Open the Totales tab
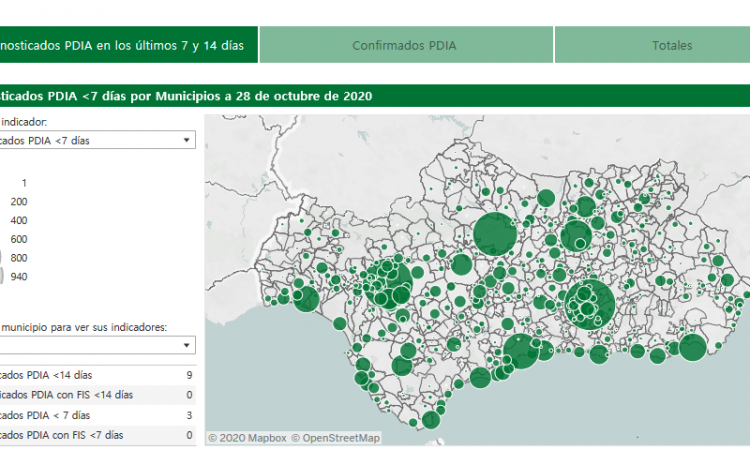This screenshot has height=450, width=750. pyautogui.click(x=671, y=45)
